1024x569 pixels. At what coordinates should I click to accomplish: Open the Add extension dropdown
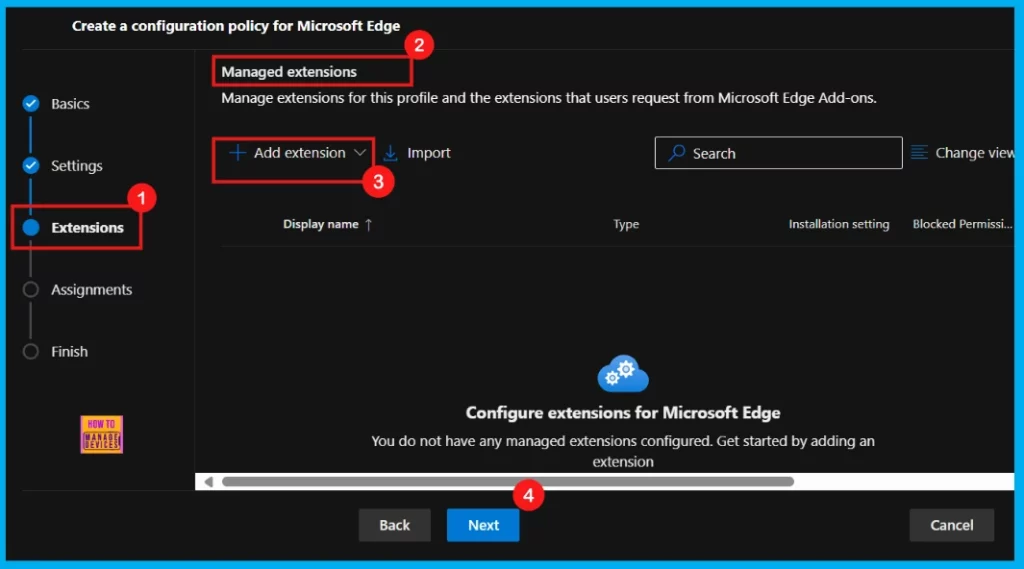click(x=296, y=153)
